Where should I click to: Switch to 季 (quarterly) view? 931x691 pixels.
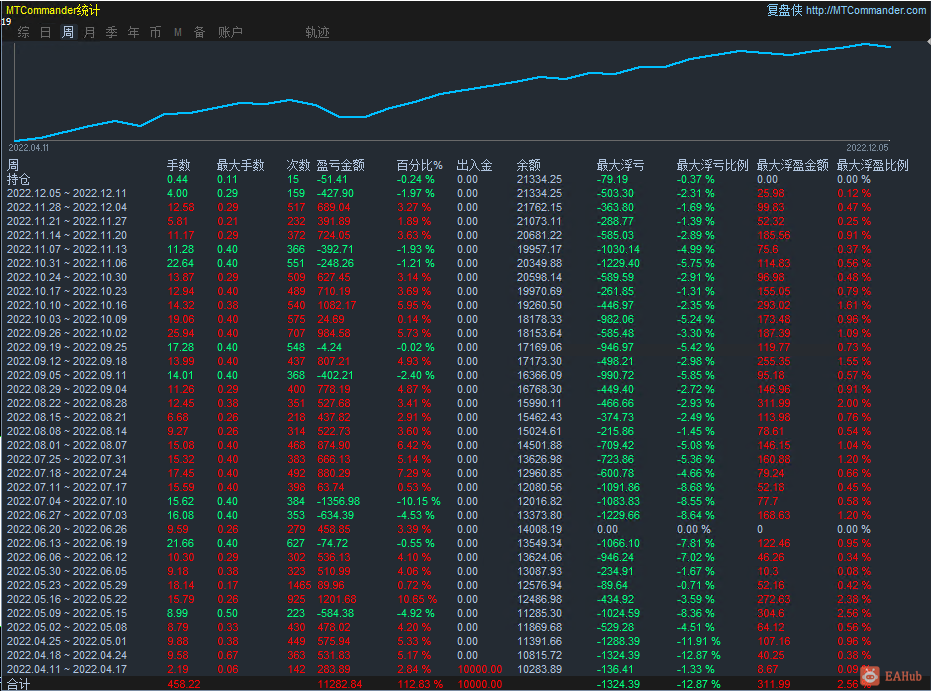(112, 32)
